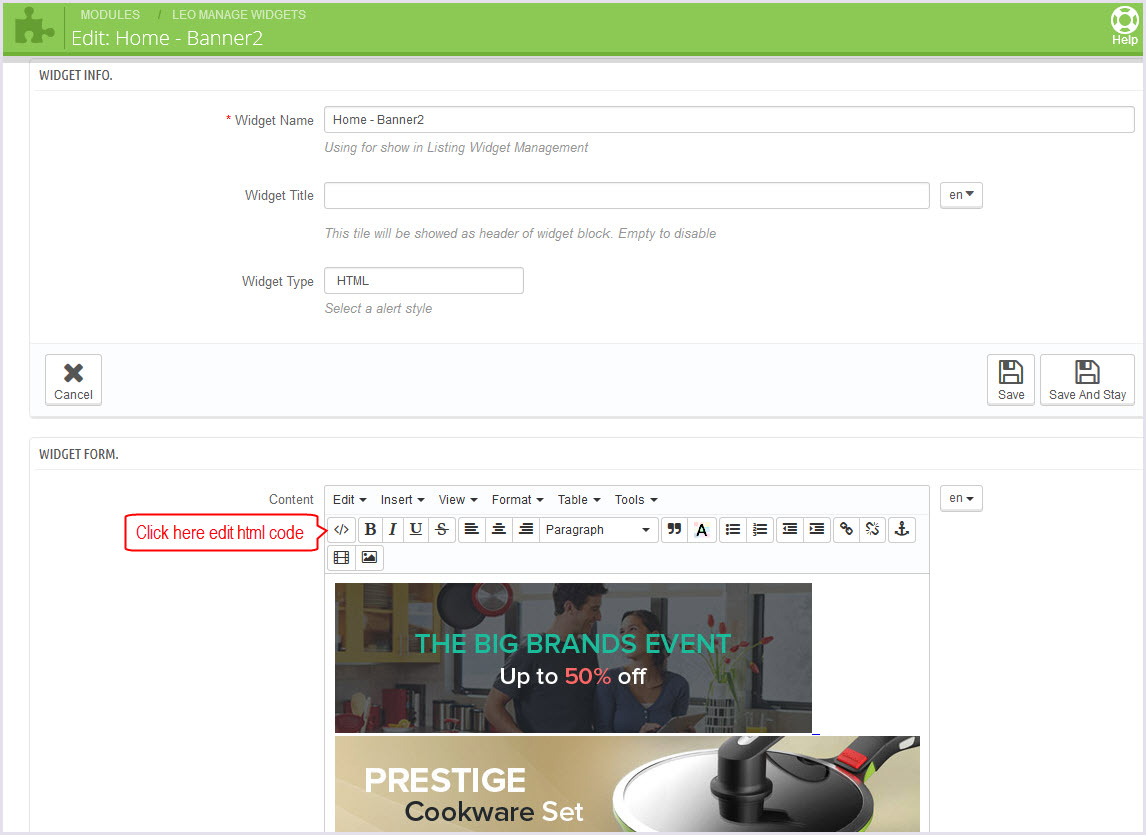Remove link with the unlink icon

point(873,529)
